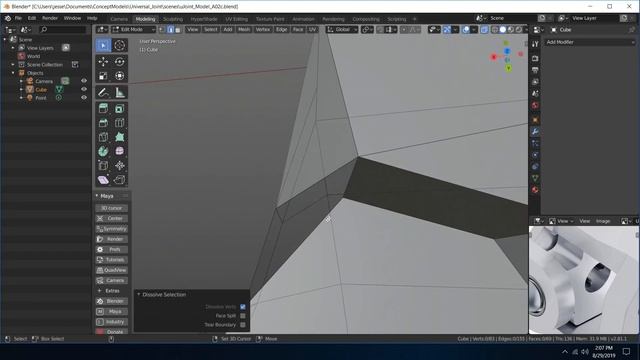
Task: Open the Render menu
Action: coord(50,18)
